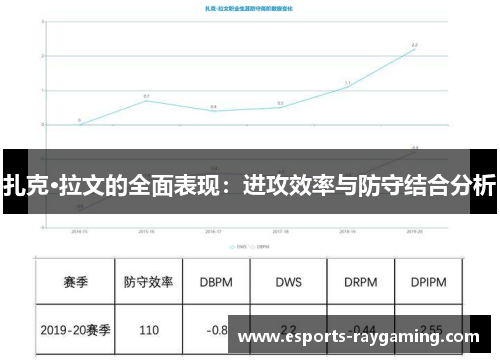This screenshot has height=362, width=500.
Task: Click y-axis label 2 on the chart
Action: pyautogui.click(x=42, y=56)
